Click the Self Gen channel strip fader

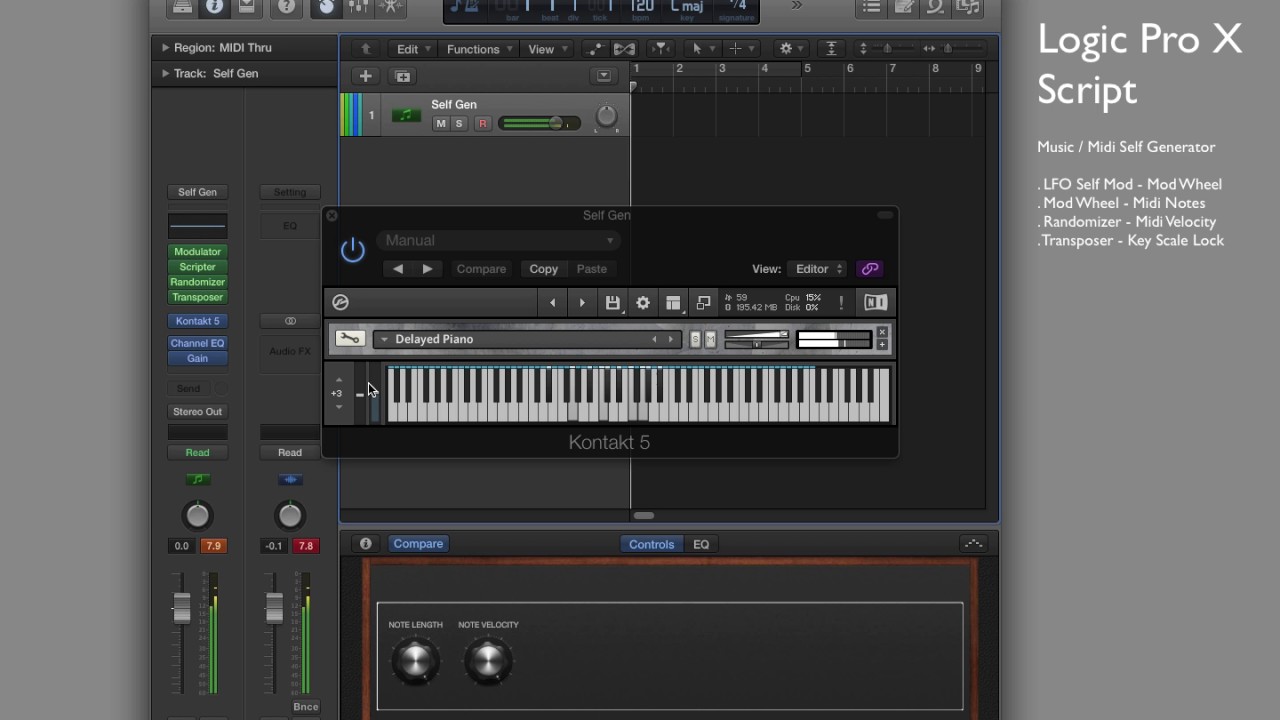click(x=181, y=606)
